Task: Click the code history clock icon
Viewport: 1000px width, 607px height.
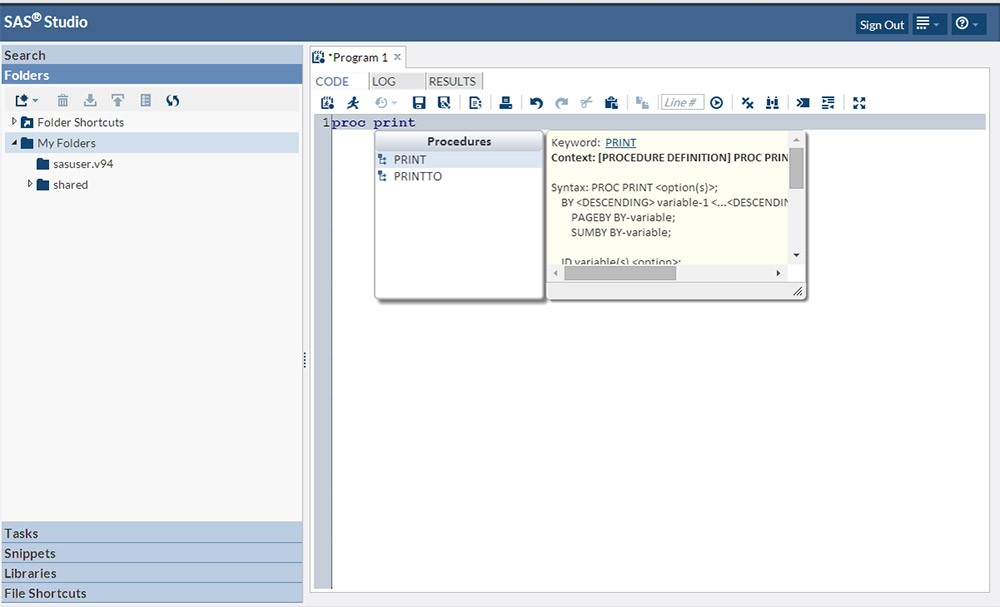Action: (381, 103)
